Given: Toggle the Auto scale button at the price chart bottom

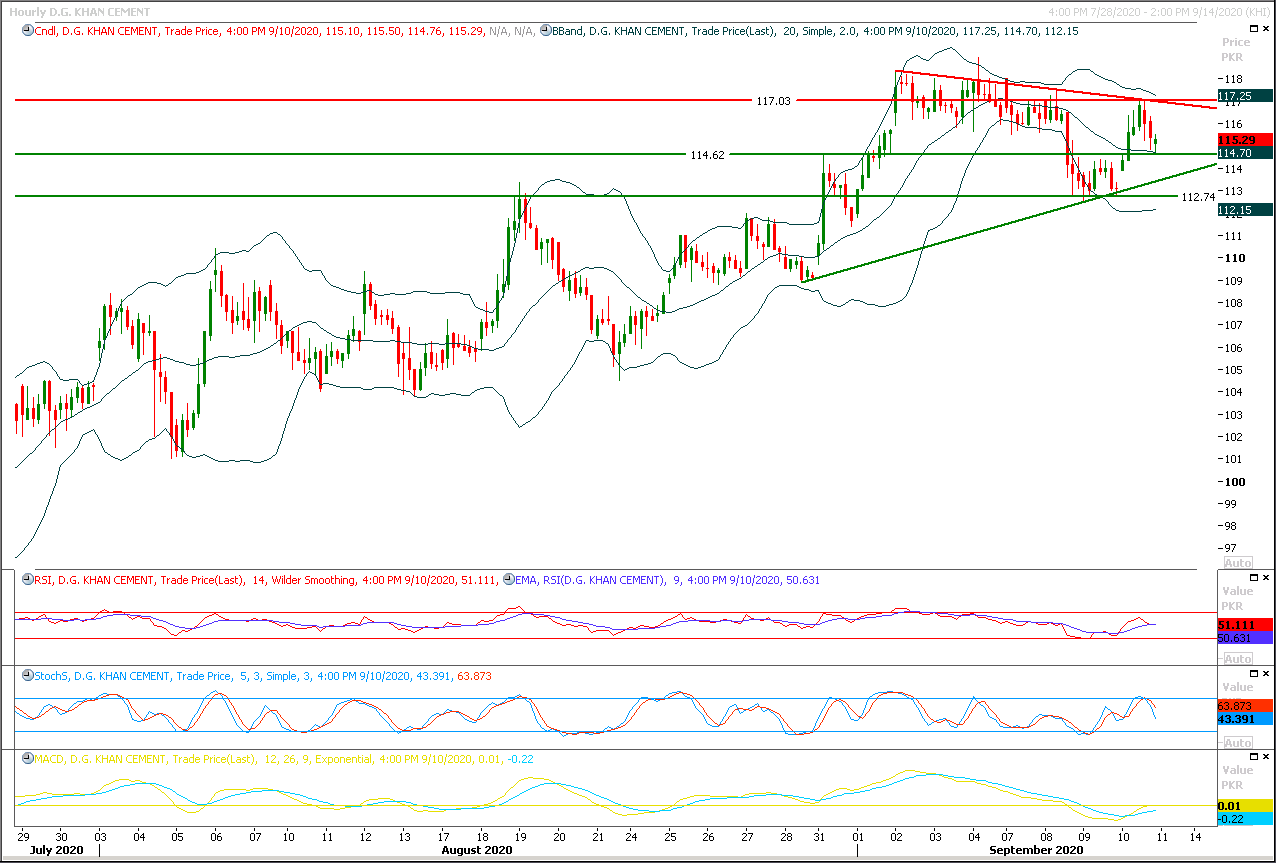Looking at the screenshot, I should click(1238, 564).
